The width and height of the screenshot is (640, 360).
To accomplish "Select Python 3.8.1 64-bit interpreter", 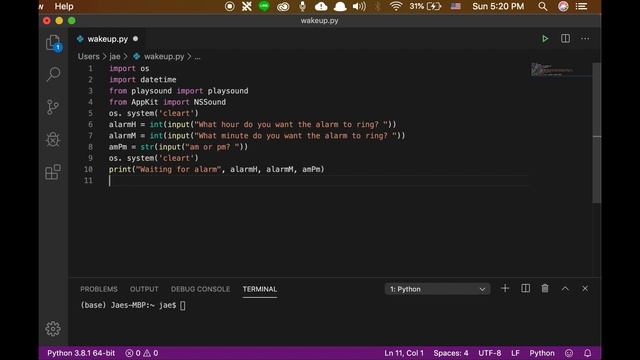I will tap(81, 353).
